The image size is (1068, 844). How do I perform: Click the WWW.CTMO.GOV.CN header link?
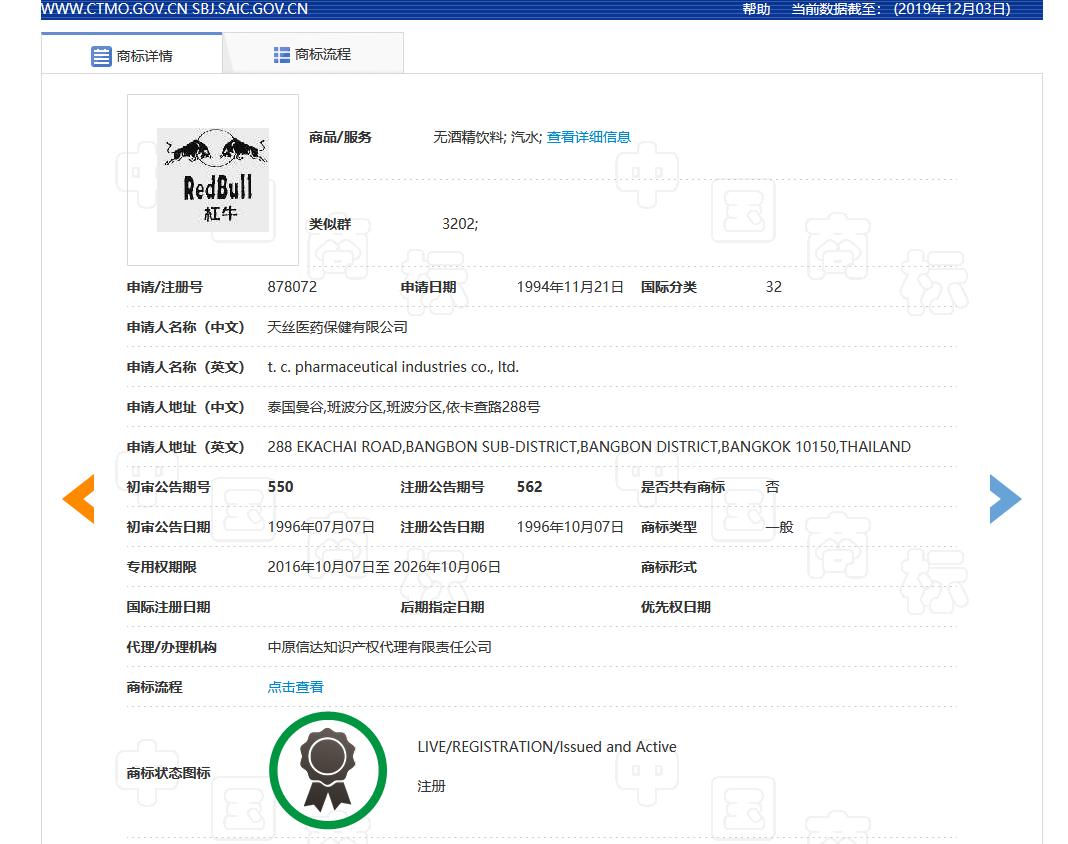(114, 9)
